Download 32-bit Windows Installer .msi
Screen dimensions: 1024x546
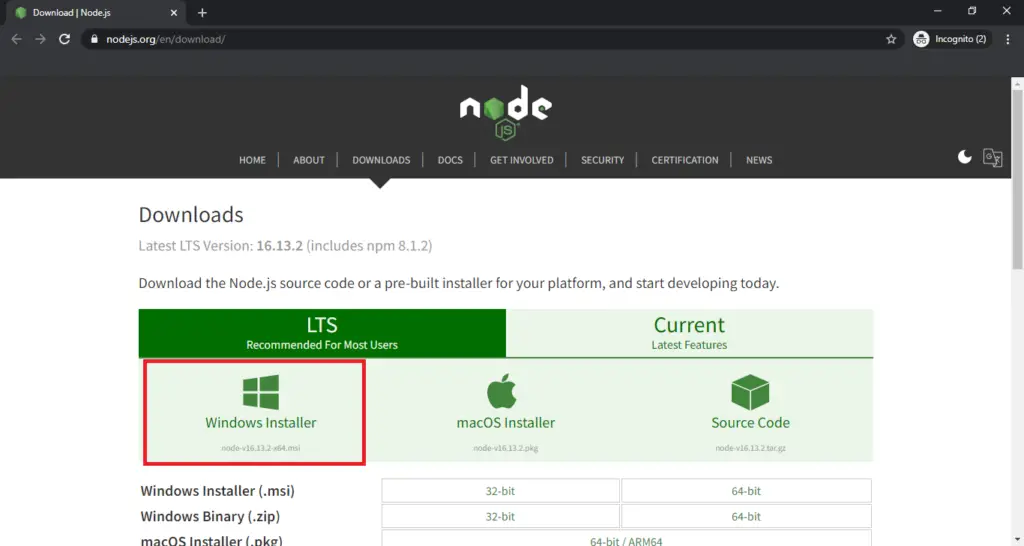(x=500, y=491)
